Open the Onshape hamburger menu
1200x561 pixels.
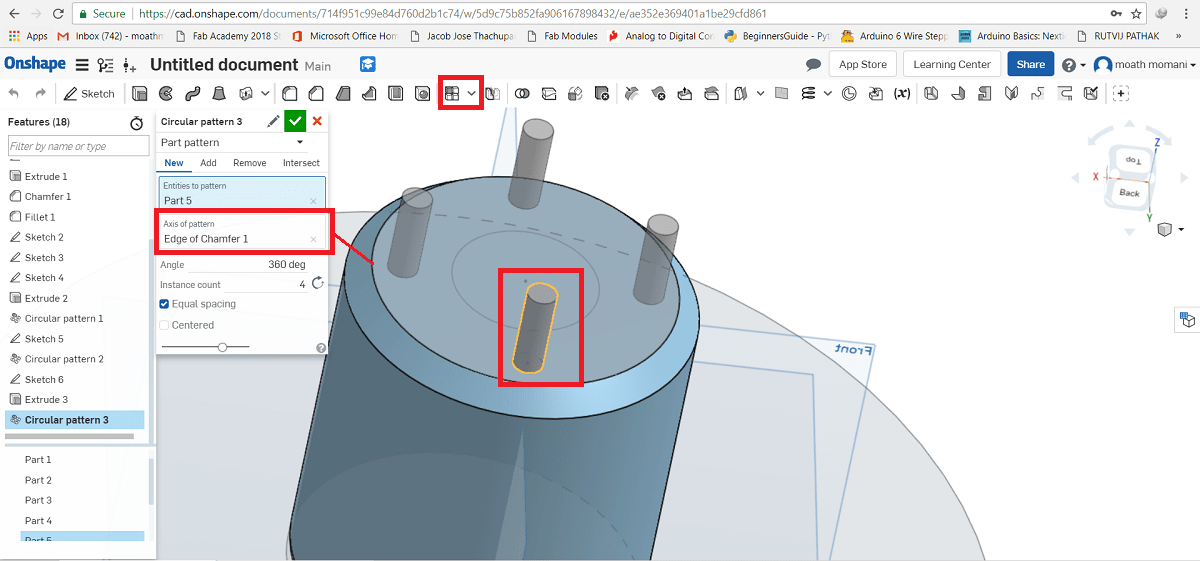[82, 65]
